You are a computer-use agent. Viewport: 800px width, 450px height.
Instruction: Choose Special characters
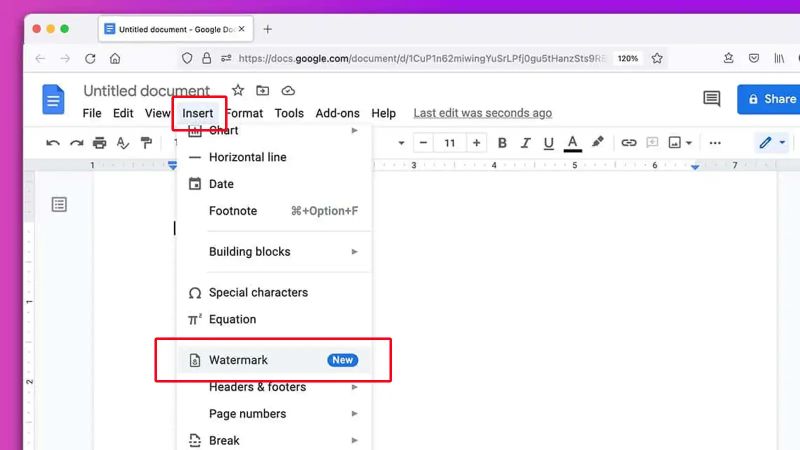274,292
